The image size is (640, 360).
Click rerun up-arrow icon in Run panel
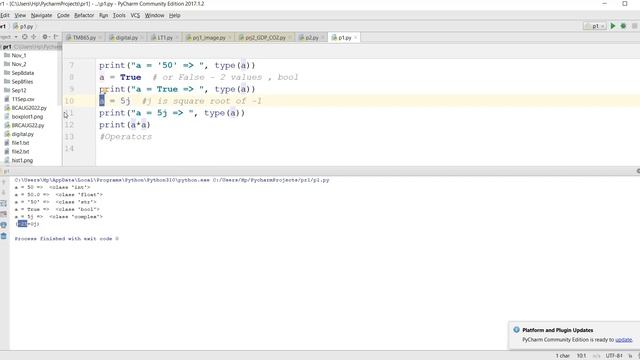click(x=4, y=182)
